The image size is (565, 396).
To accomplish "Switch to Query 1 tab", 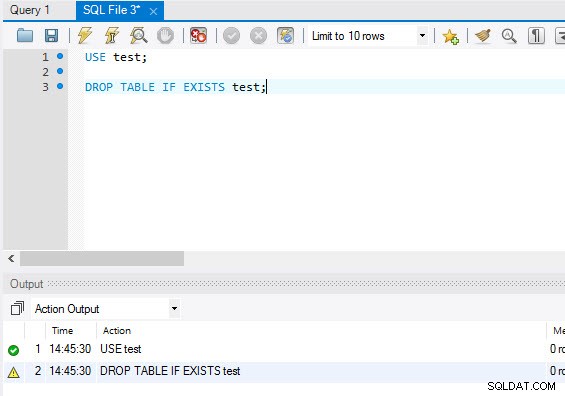I will [30, 10].
